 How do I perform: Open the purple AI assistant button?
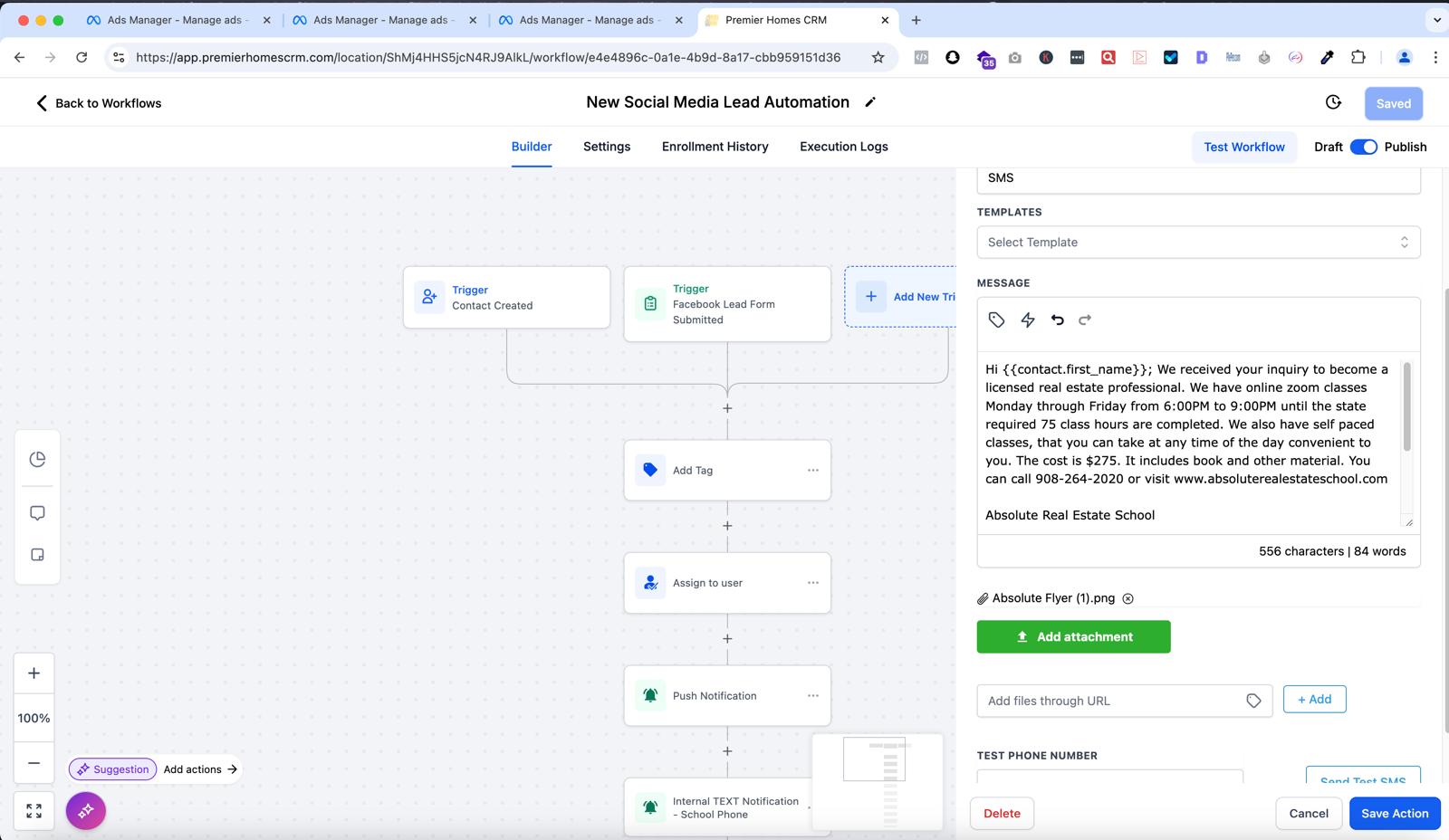pyautogui.click(x=86, y=811)
